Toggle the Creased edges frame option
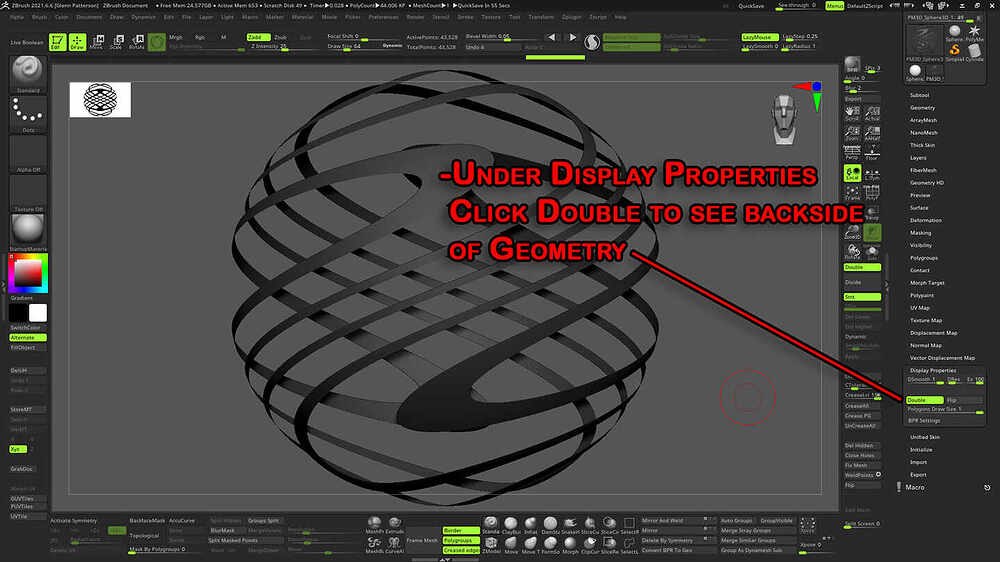 (461, 550)
